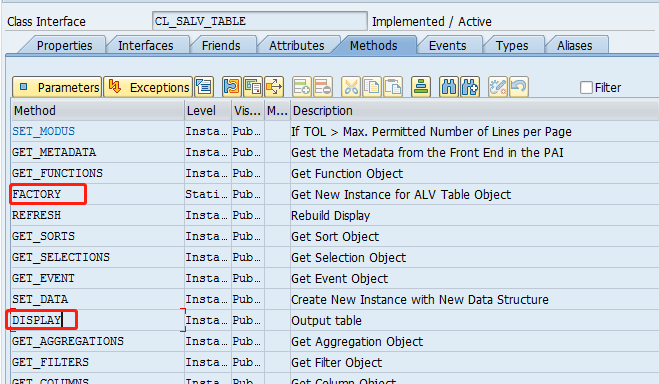Switch to the Properties tab
The height and width of the screenshot is (384, 659).
click(64, 45)
